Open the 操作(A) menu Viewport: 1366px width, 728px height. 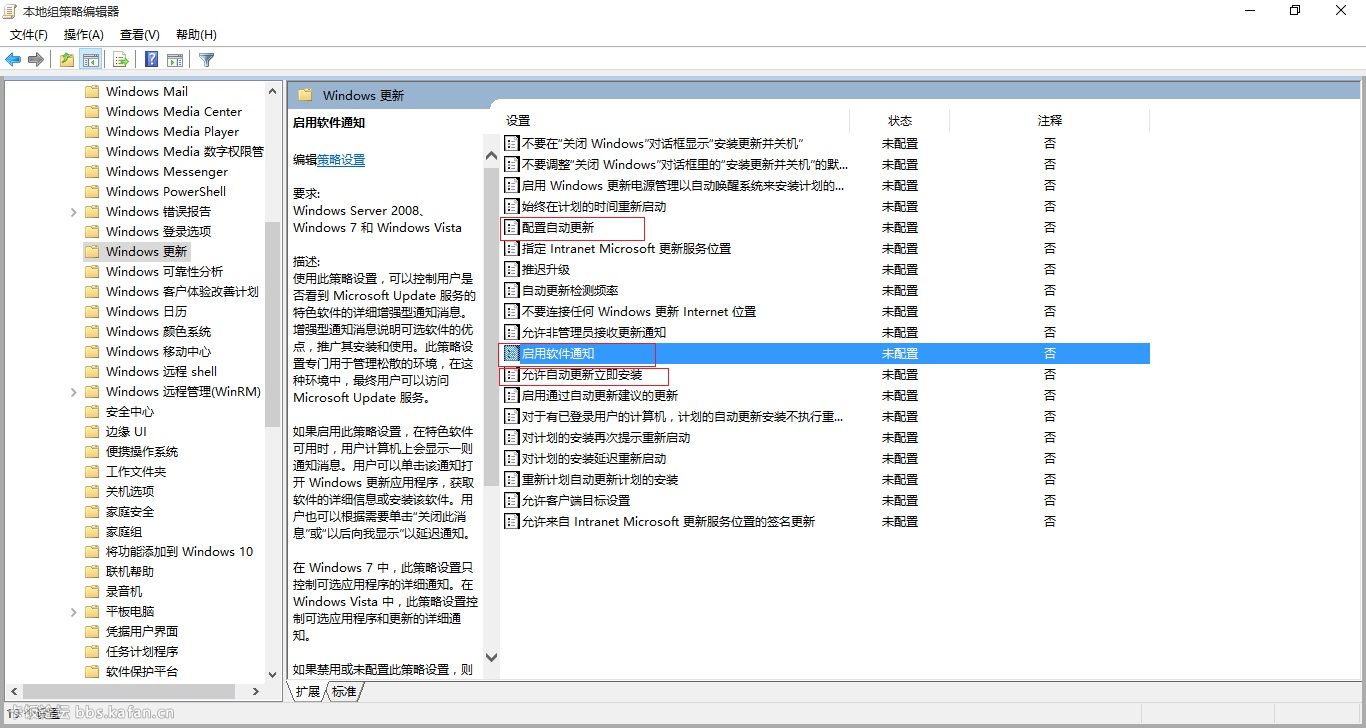click(x=84, y=35)
